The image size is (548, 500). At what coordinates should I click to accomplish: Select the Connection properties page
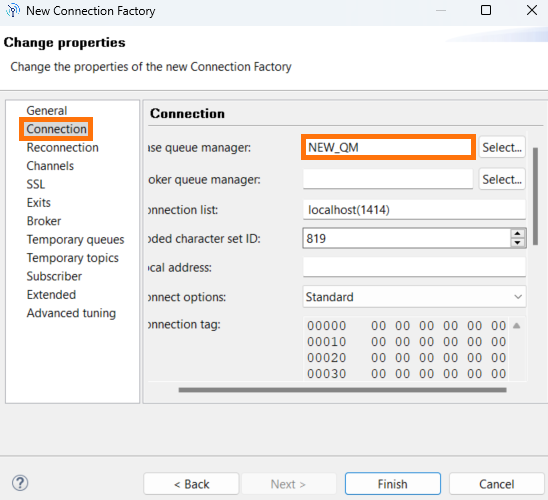pyautogui.click(x=56, y=129)
